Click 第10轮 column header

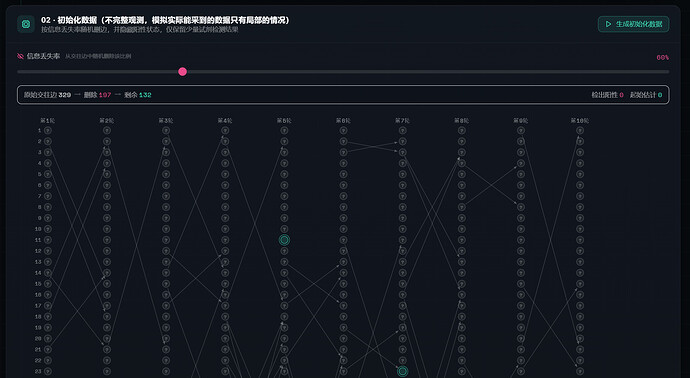point(580,121)
